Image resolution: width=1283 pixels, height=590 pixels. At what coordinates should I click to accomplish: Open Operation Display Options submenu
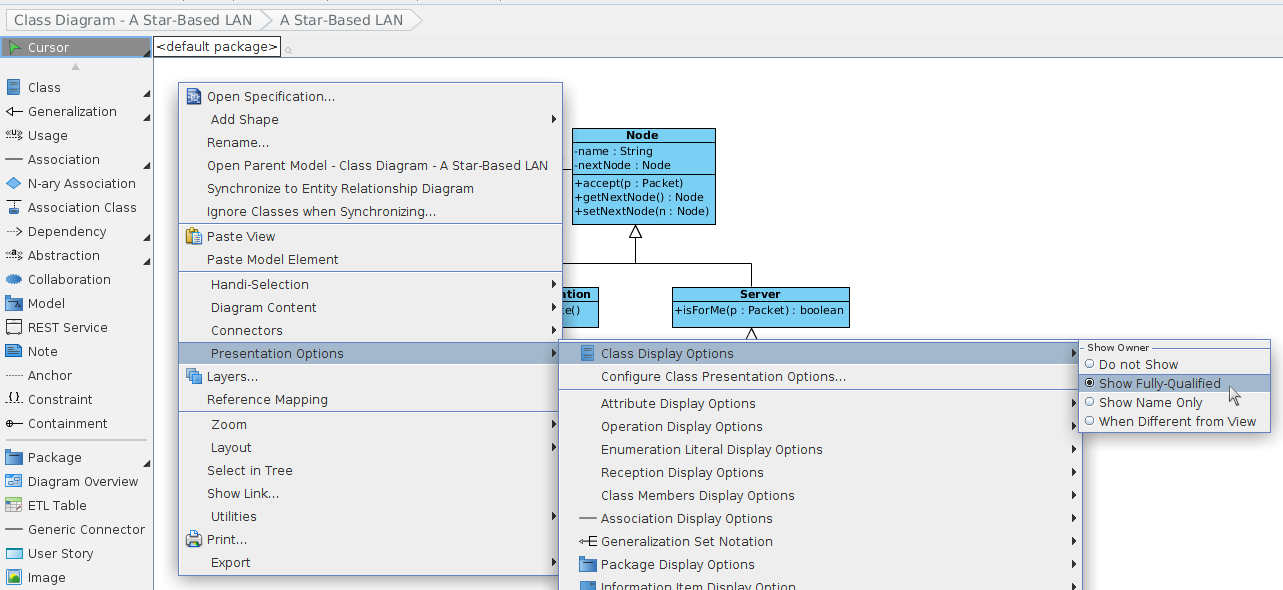(821, 426)
